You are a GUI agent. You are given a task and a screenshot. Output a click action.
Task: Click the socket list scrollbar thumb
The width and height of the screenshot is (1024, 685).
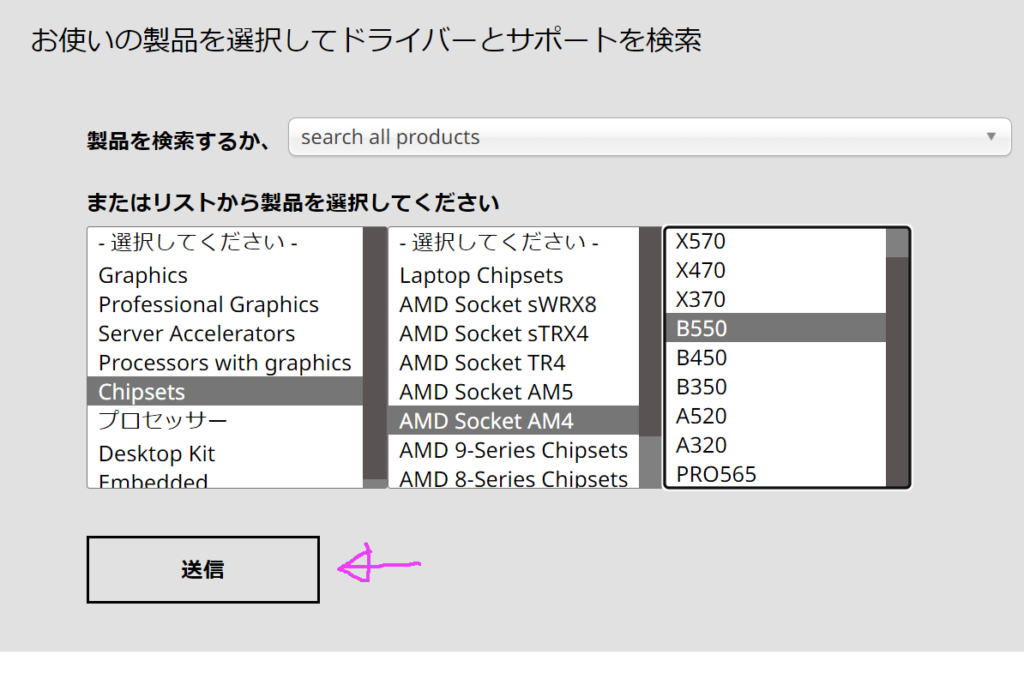[x=650, y=331]
